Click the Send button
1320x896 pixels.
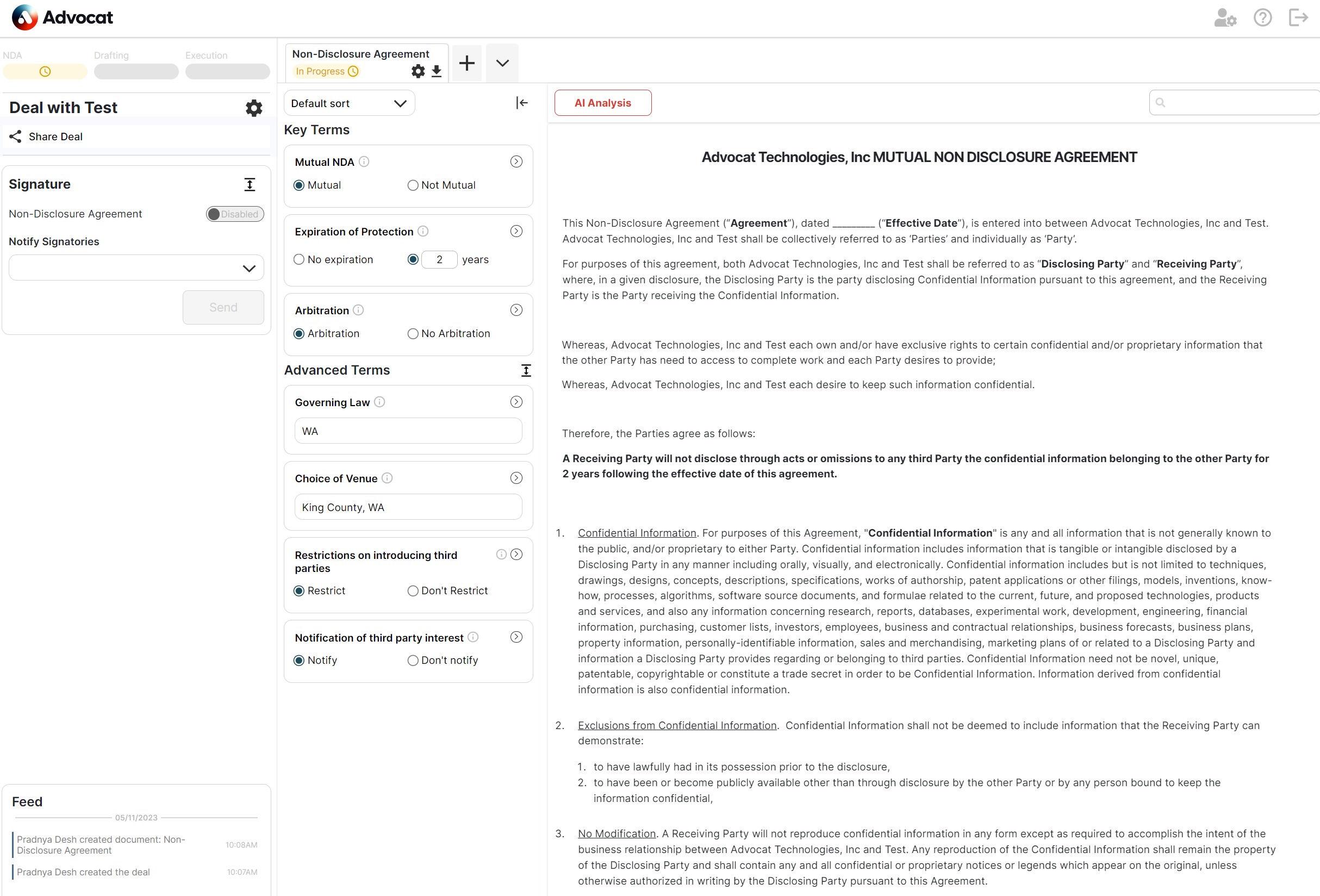pyautogui.click(x=223, y=307)
